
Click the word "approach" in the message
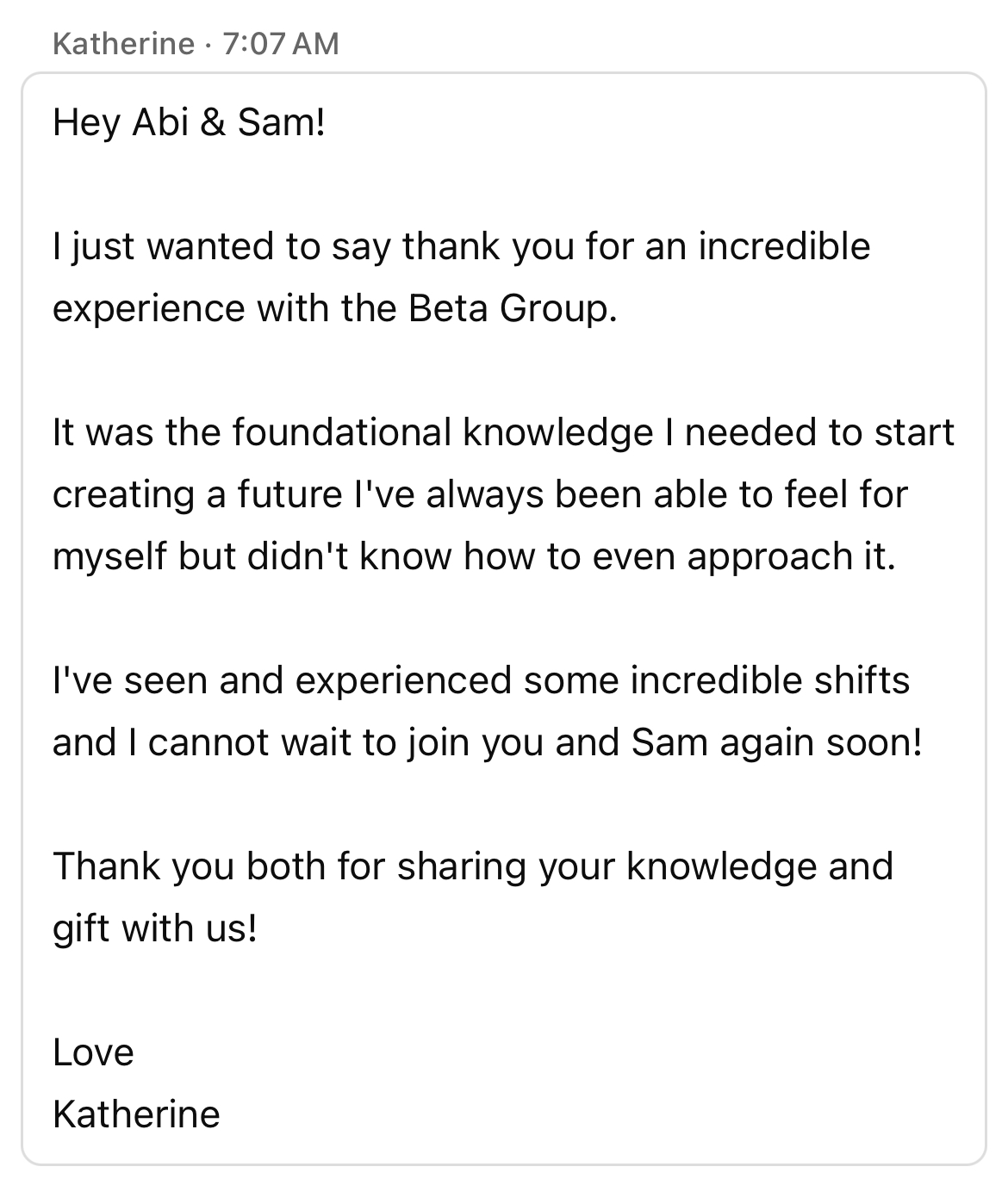pos(759,557)
